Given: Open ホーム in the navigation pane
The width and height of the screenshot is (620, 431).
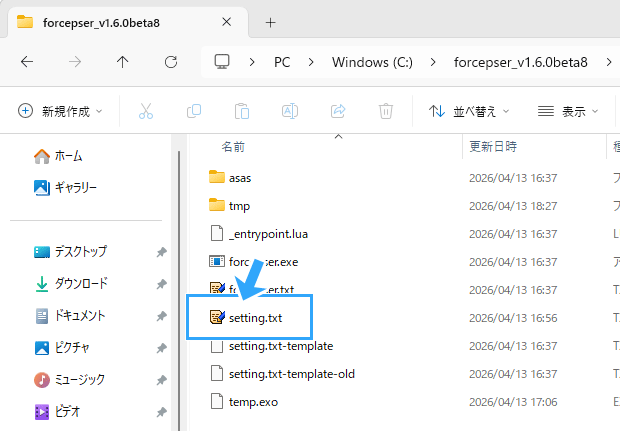Looking at the screenshot, I should click(x=58, y=156).
